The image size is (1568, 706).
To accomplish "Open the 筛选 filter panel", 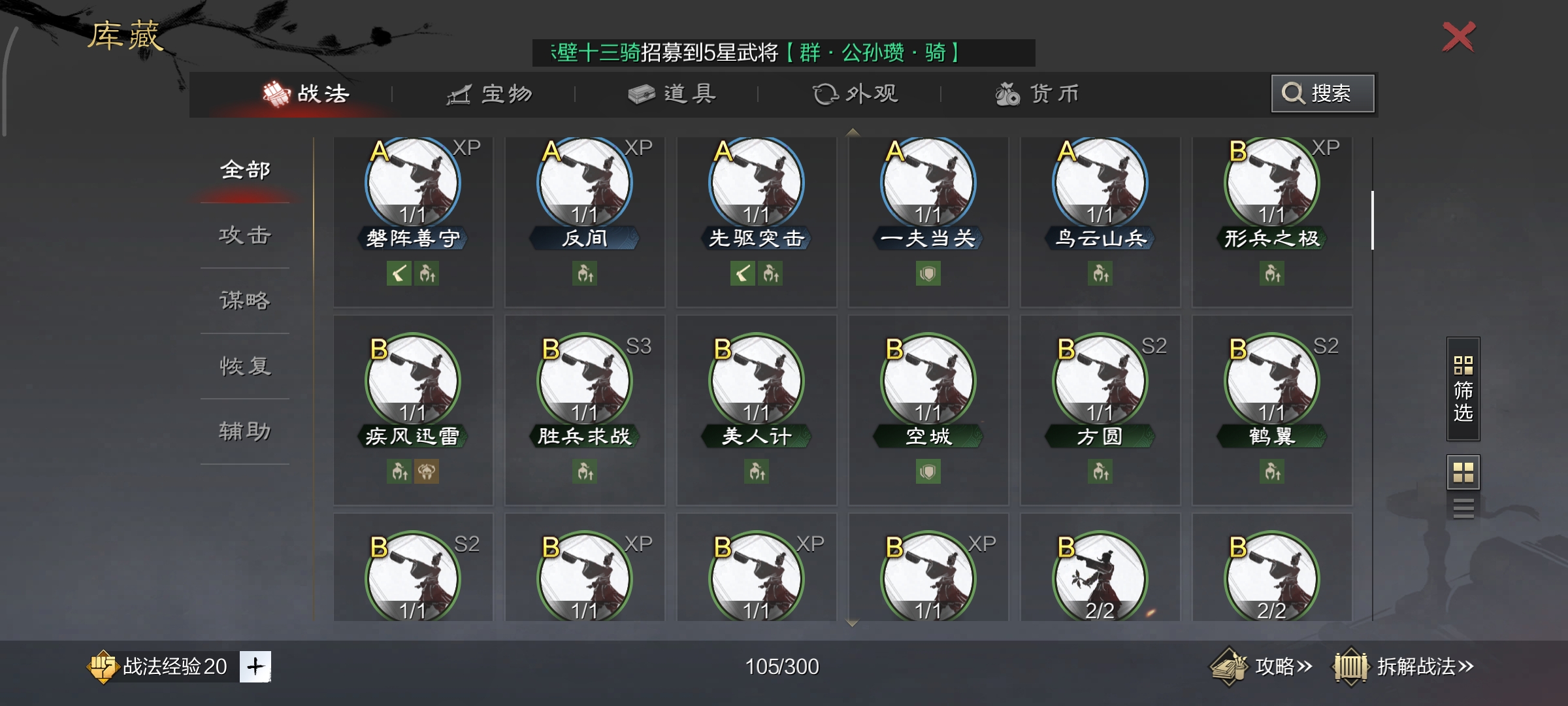I will [1463, 389].
